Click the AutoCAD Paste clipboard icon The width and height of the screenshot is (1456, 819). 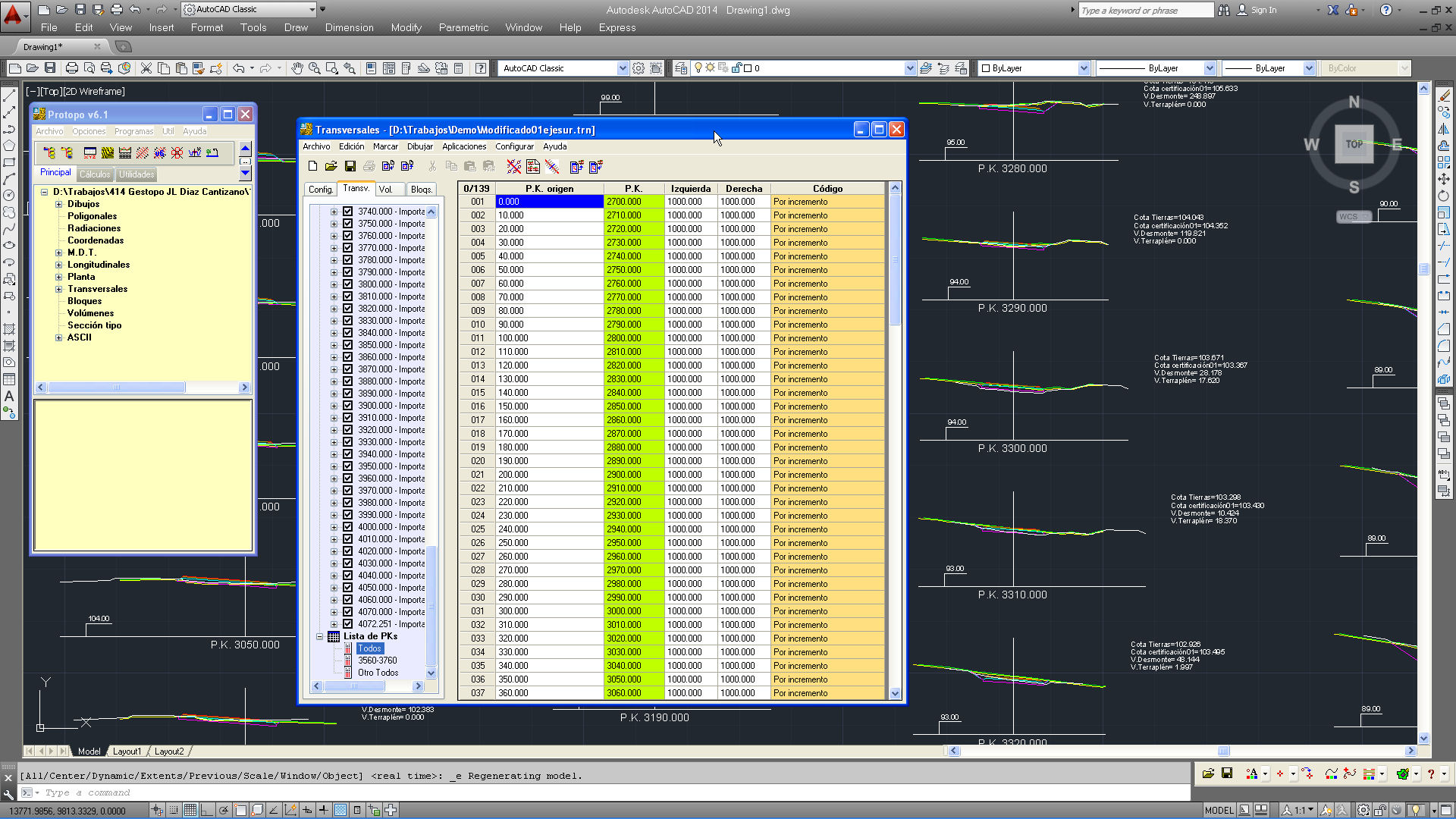pyautogui.click(x=181, y=68)
